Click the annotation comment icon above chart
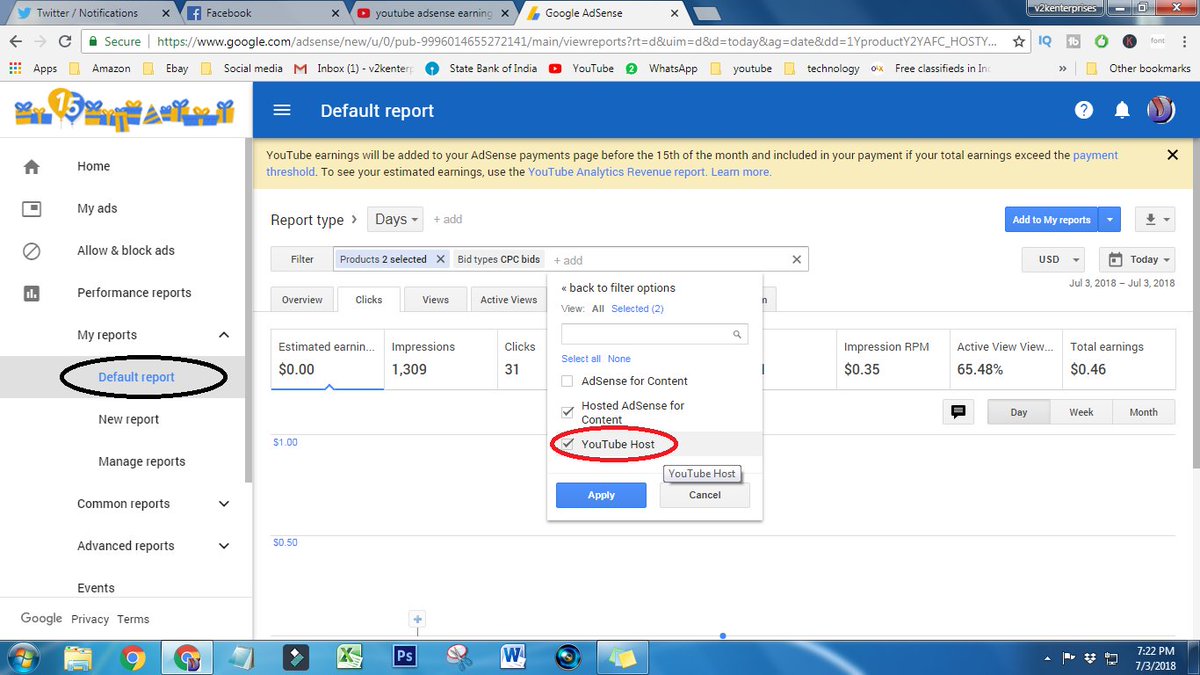Screen dimensions: 1200x675 tap(958, 412)
